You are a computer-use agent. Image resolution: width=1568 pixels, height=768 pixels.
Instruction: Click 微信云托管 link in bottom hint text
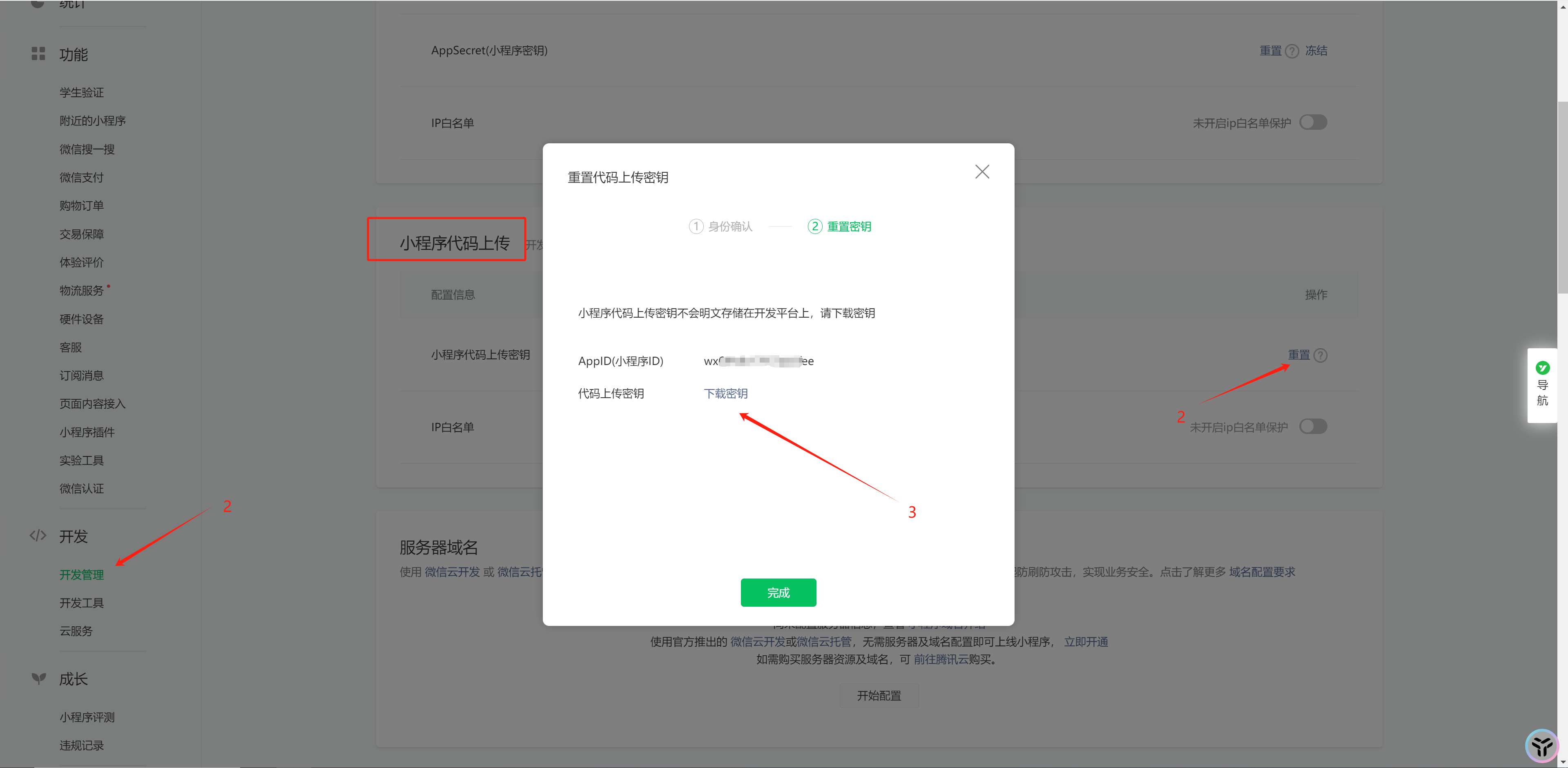[x=824, y=642]
